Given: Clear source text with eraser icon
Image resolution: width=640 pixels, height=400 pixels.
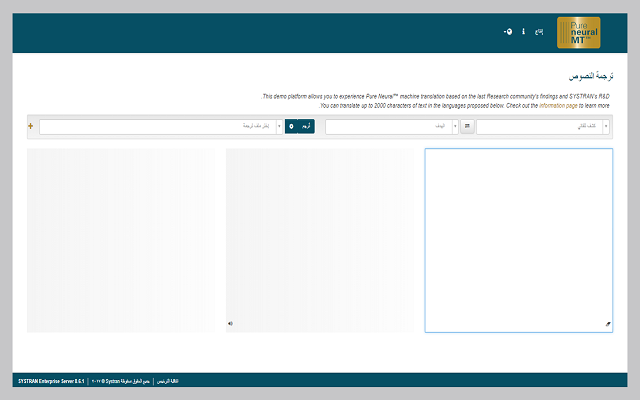Looking at the screenshot, I should (607, 324).
